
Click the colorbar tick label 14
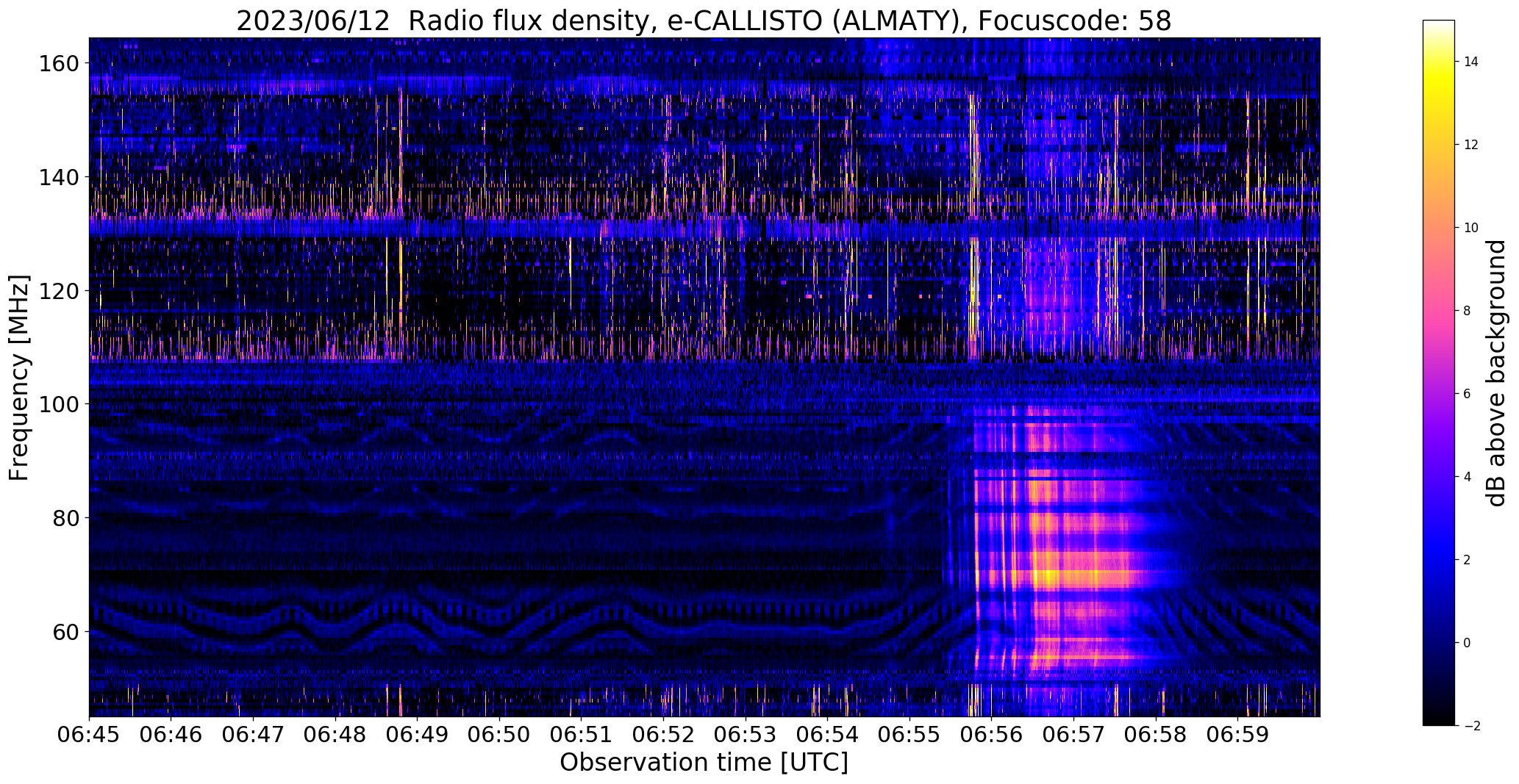coord(1470,62)
